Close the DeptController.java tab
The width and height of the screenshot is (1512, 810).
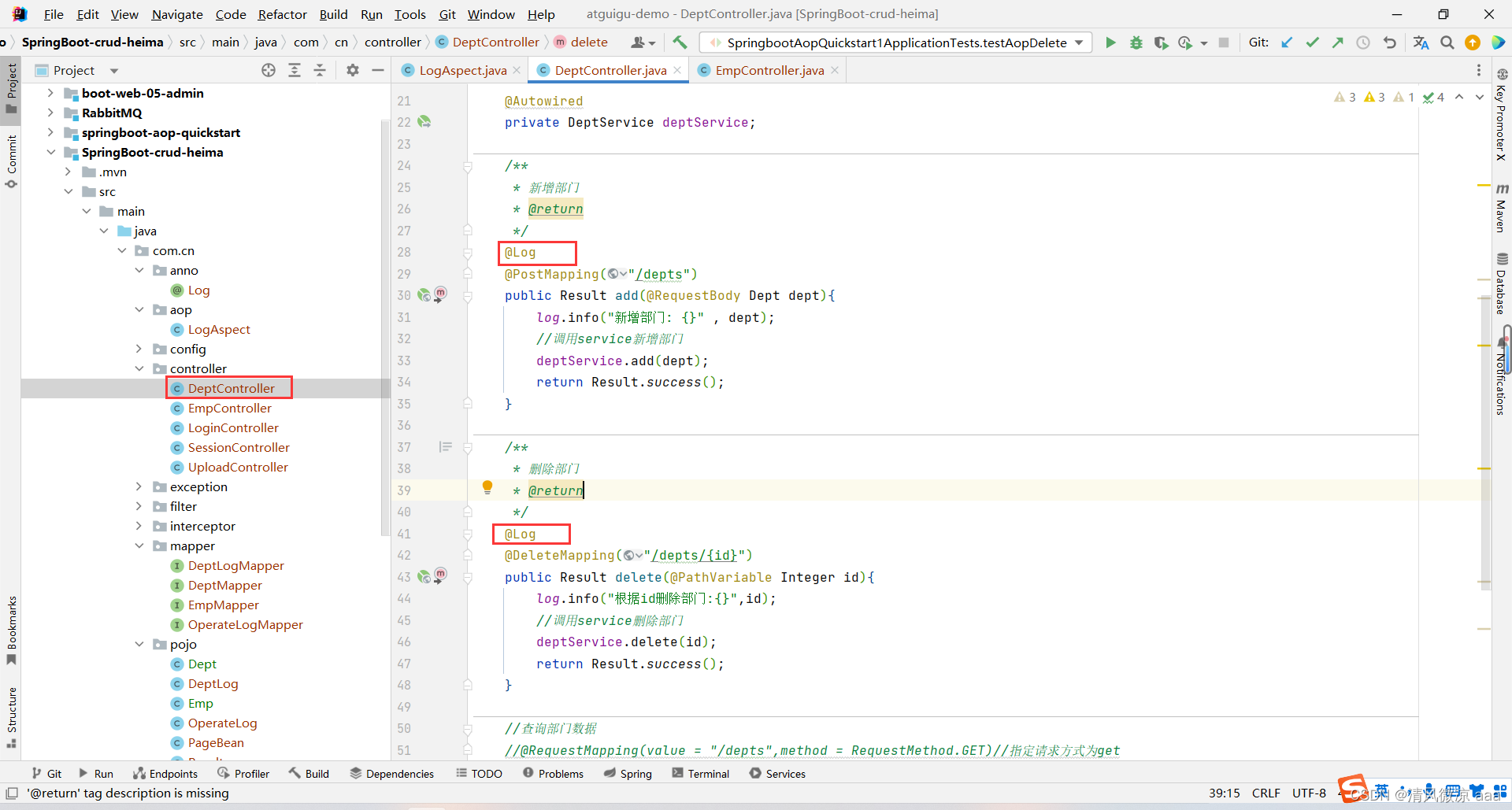pos(677,70)
